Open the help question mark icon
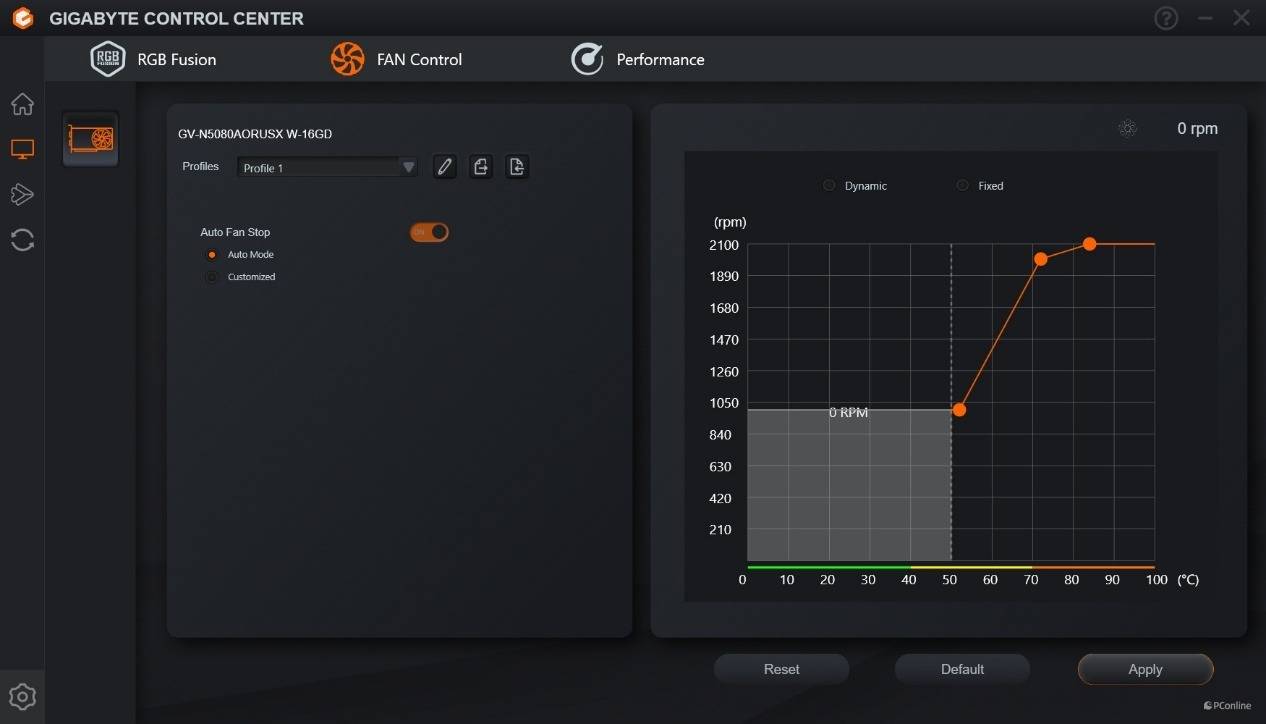This screenshot has width=1266, height=724. coord(1166,18)
